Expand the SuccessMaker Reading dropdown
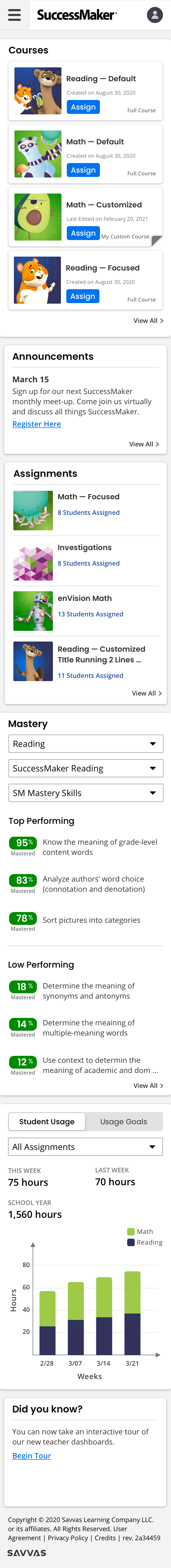The width and height of the screenshot is (171, 1568). (86, 768)
